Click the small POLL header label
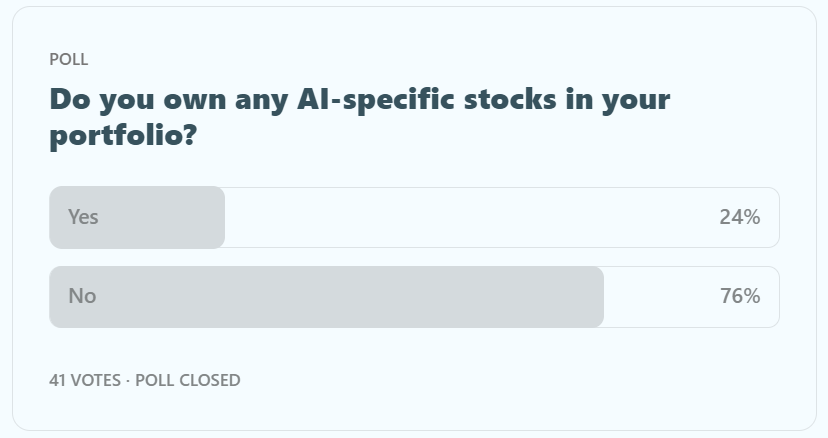The image size is (828, 438). point(69,59)
